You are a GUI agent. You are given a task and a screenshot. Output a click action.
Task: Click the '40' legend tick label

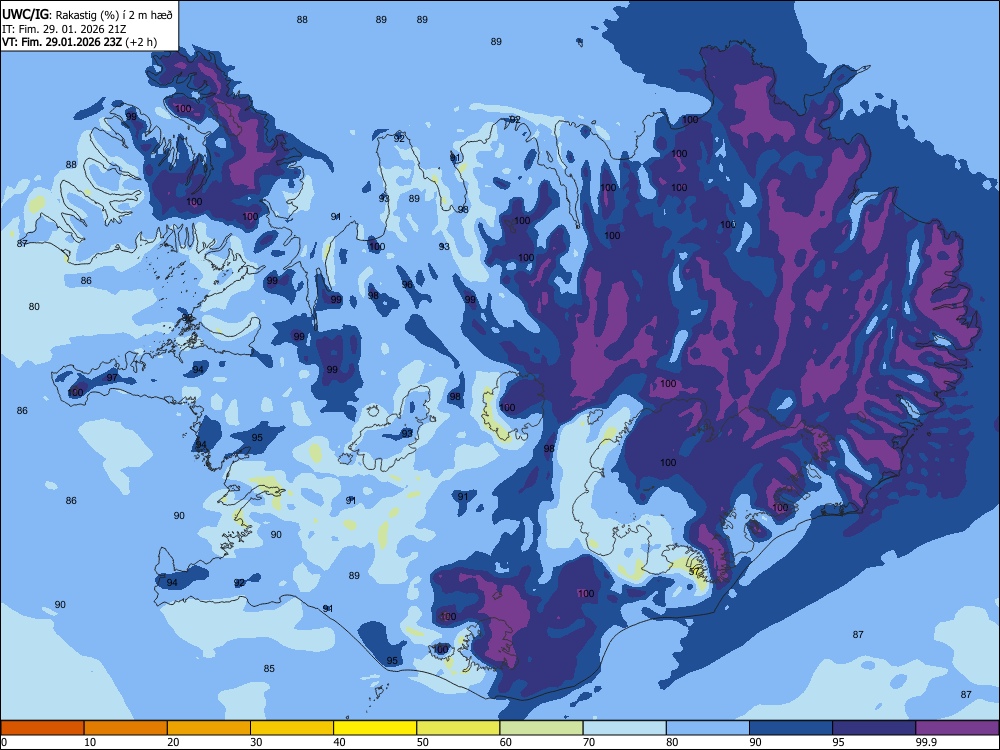(339, 742)
